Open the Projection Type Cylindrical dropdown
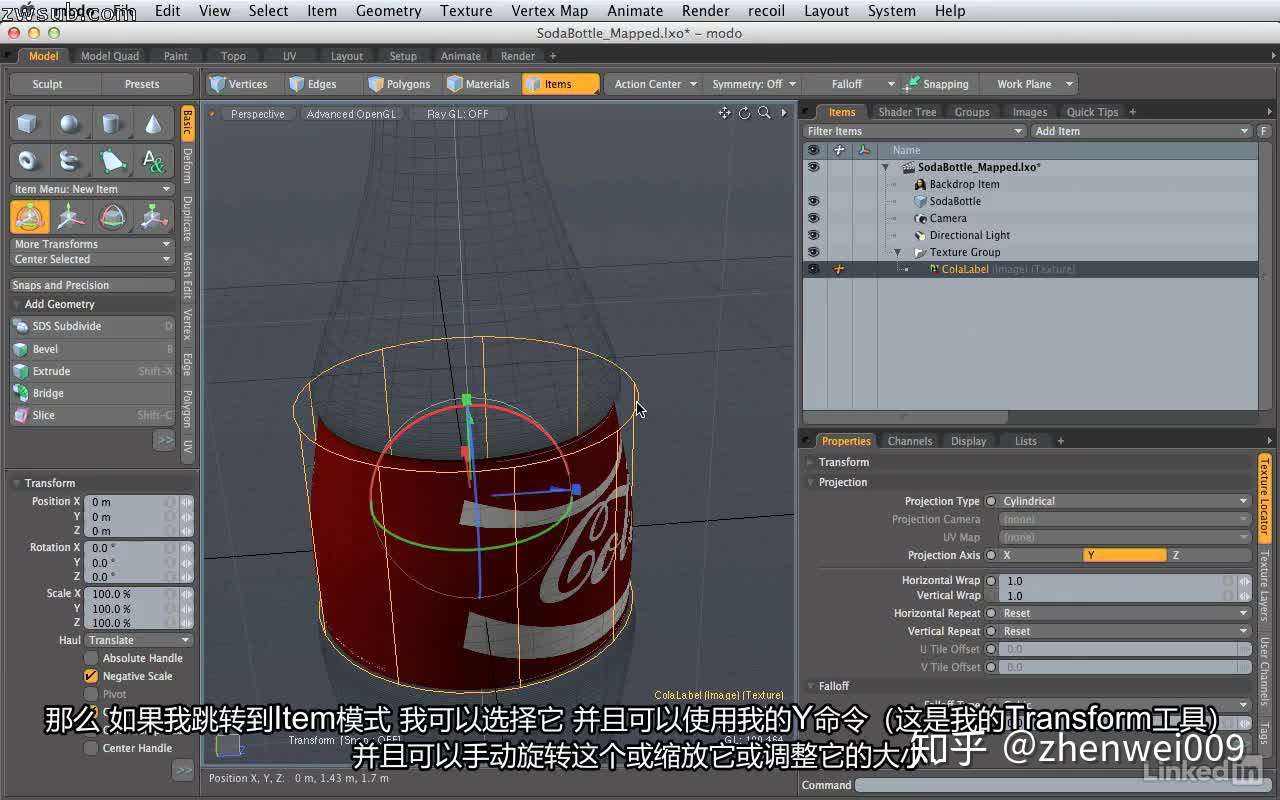This screenshot has width=1280, height=800. pos(1125,501)
